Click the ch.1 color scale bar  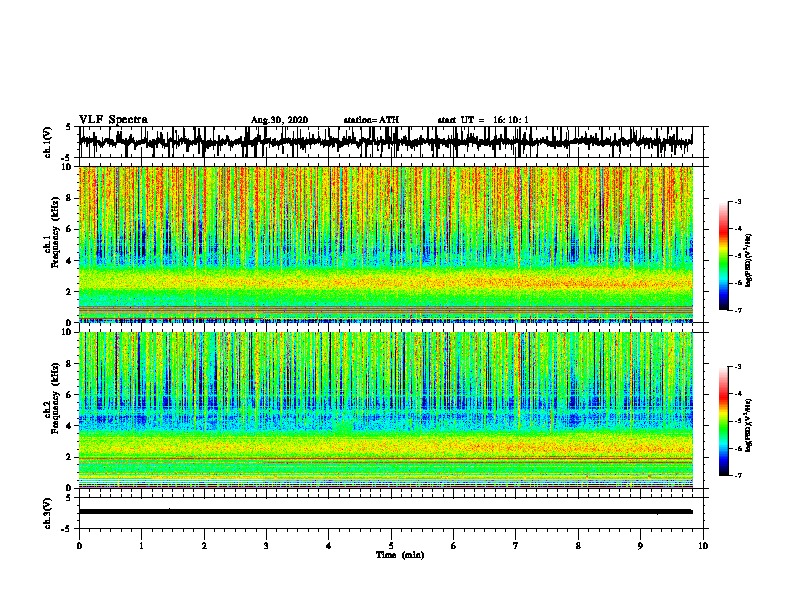coord(723,256)
